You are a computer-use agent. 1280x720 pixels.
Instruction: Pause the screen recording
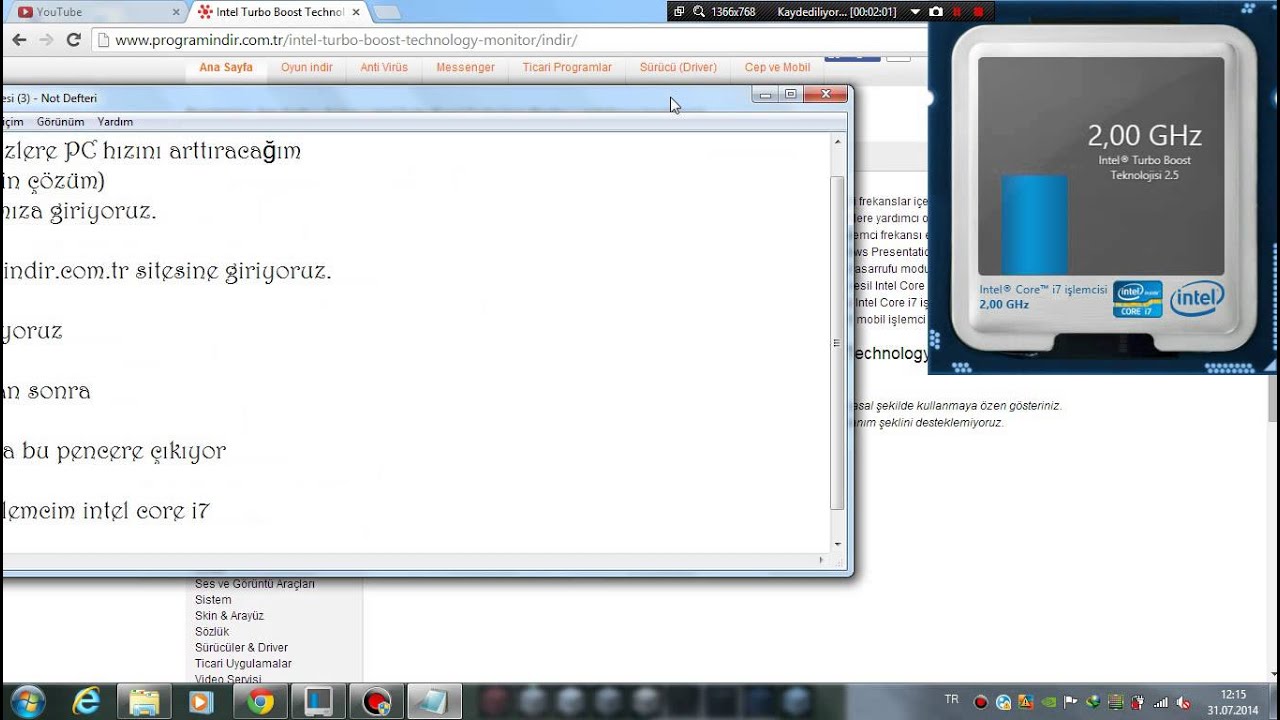pyautogui.click(x=957, y=11)
